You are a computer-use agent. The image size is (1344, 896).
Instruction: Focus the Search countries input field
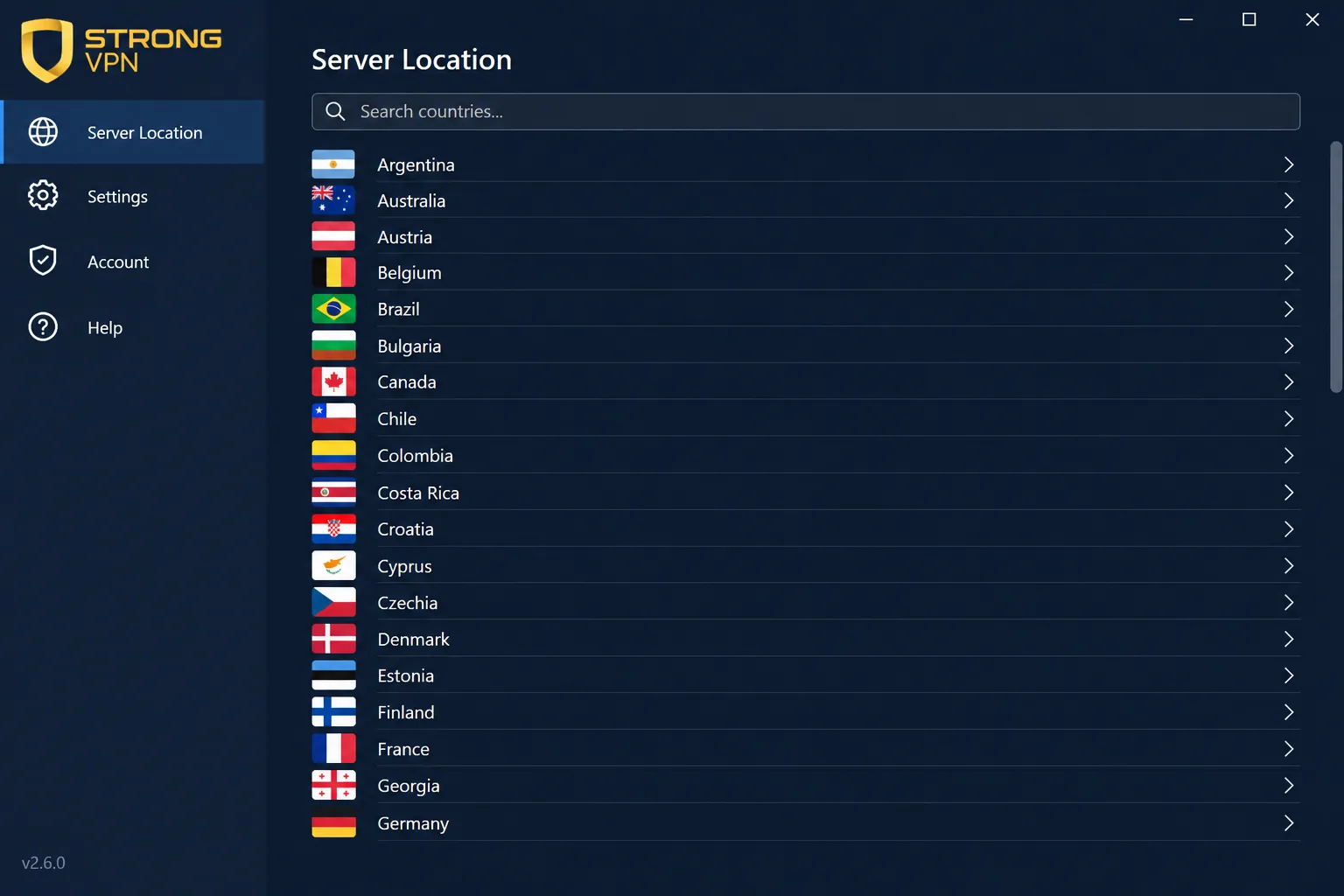point(806,111)
